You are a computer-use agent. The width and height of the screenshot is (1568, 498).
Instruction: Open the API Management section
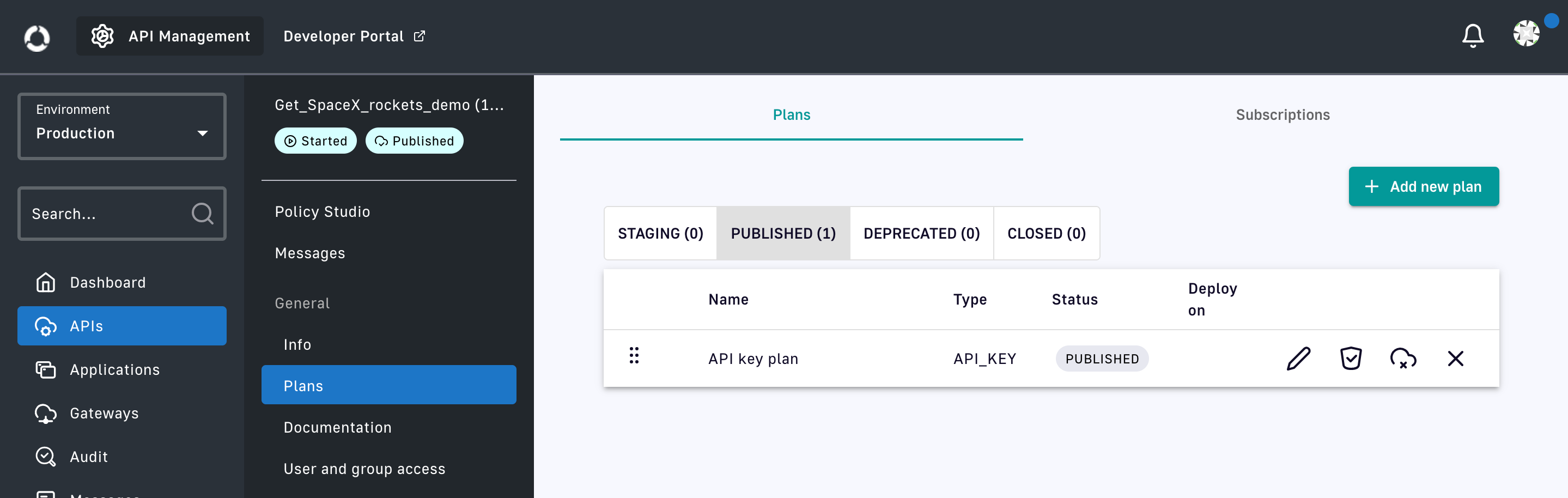(x=170, y=37)
